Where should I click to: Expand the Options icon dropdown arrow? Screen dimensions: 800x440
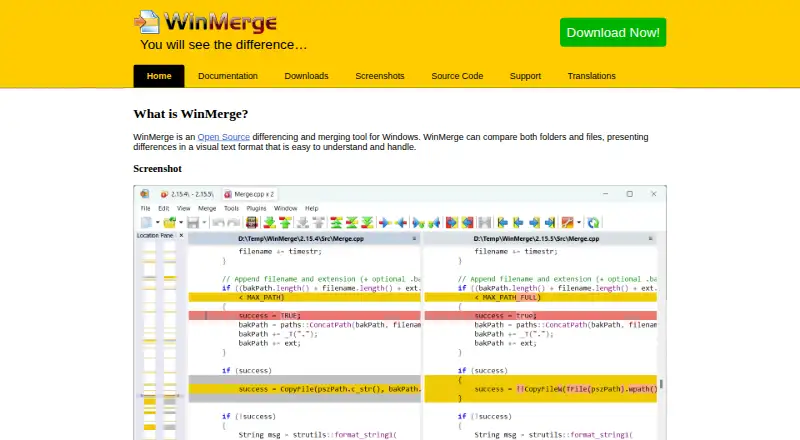(x=579, y=223)
